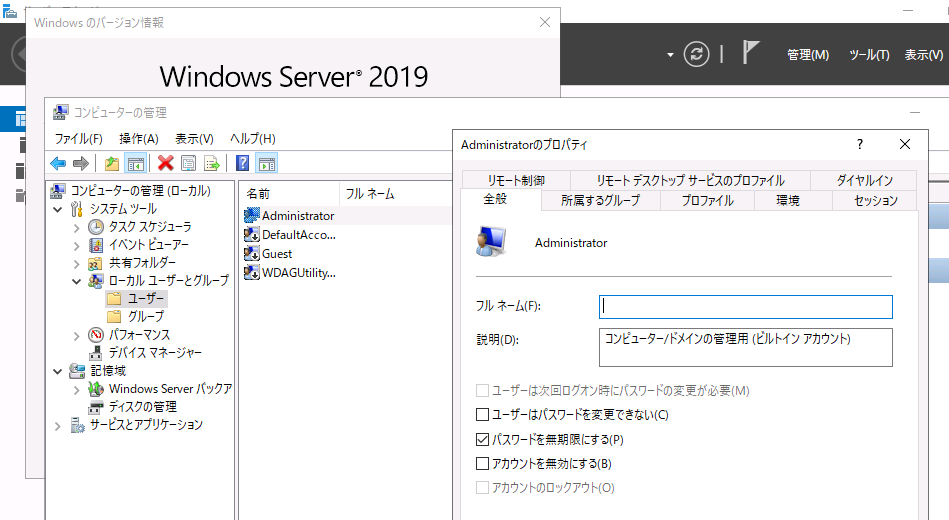The width and height of the screenshot is (949, 520).
Task: Open the ファイル(F) menu
Action: pyautogui.click(x=79, y=139)
